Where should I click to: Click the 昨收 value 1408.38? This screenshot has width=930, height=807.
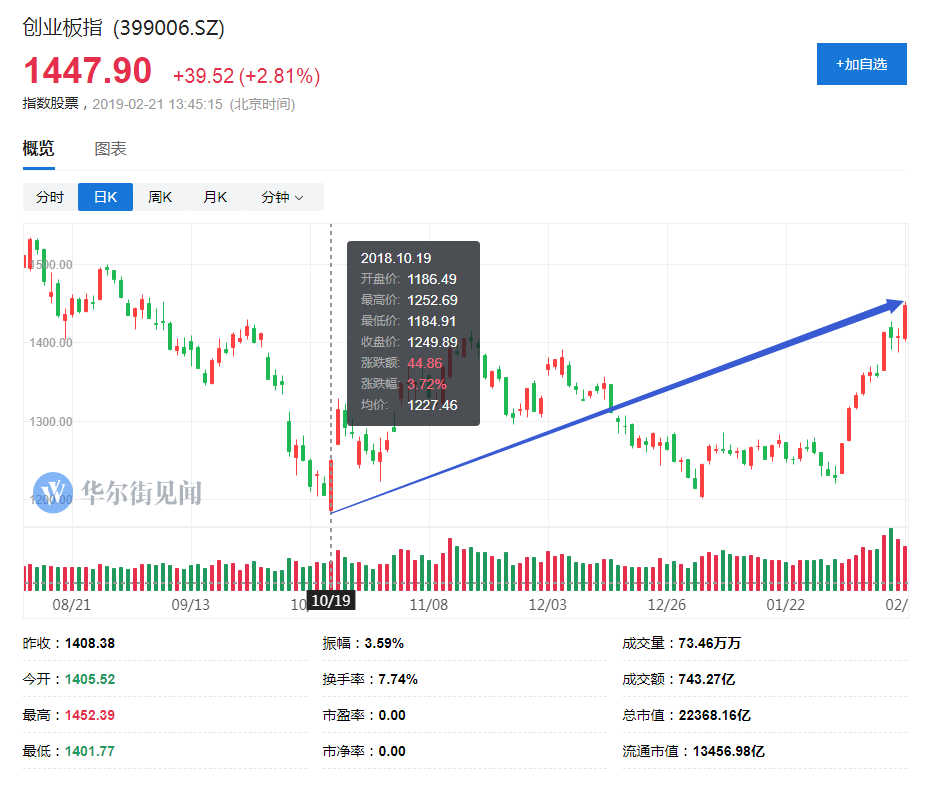click(x=90, y=643)
